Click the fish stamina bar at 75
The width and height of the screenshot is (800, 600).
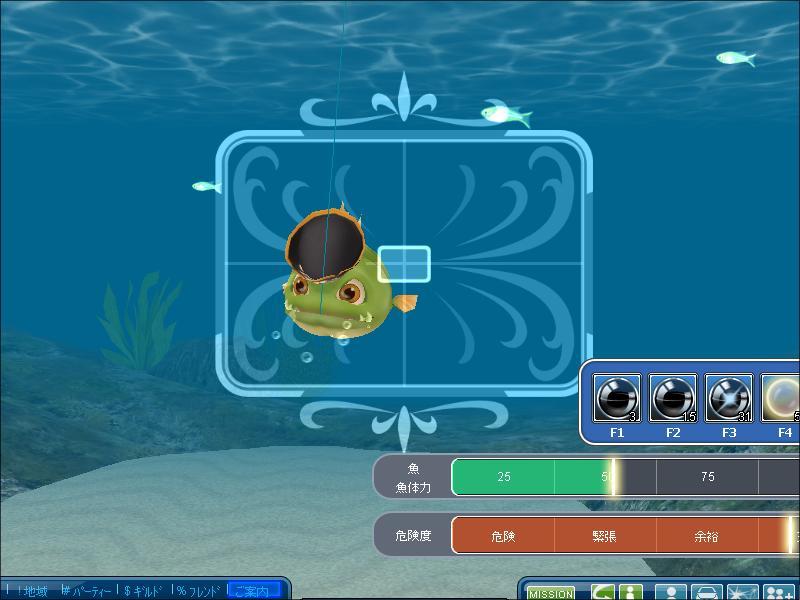click(707, 477)
